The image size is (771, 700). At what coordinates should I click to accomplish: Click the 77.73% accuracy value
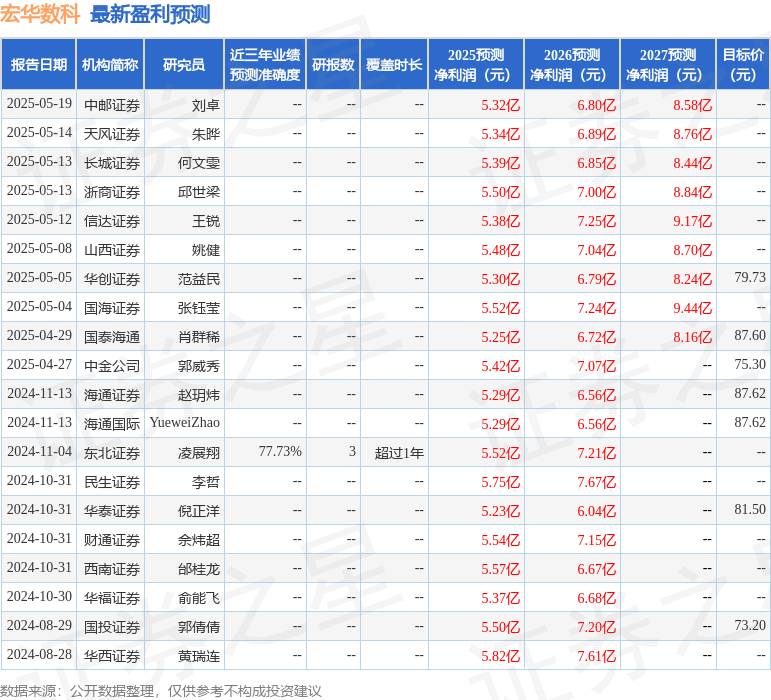pyautogui.click(x=280, y=452)
